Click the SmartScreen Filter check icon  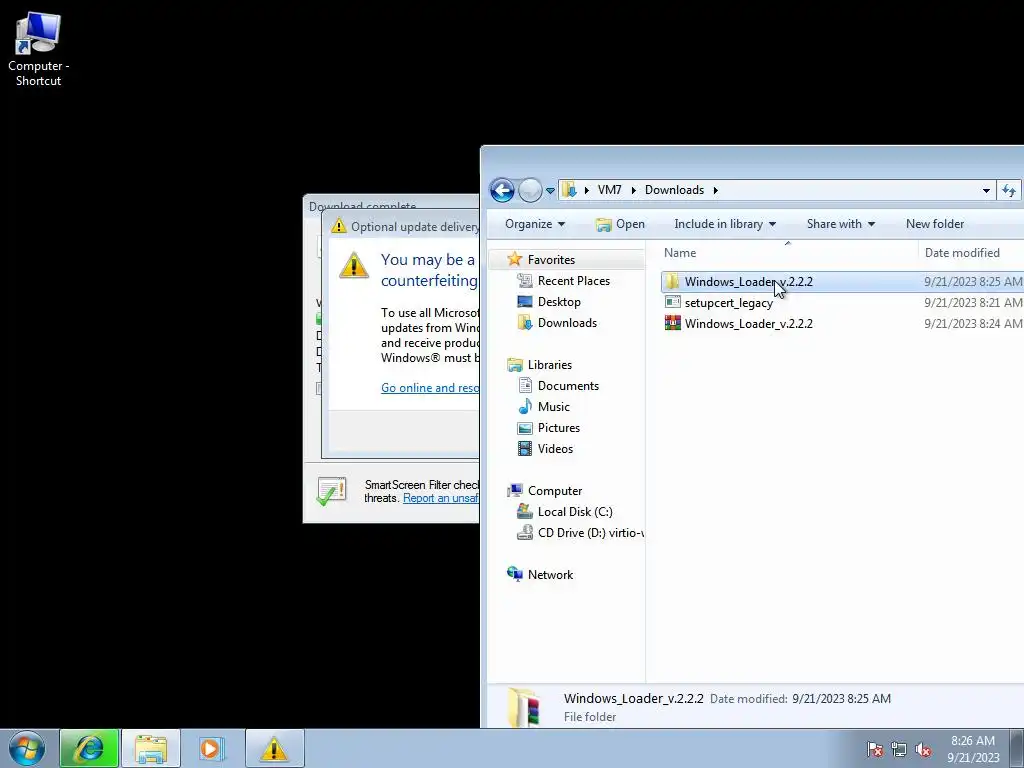[331, 492]
